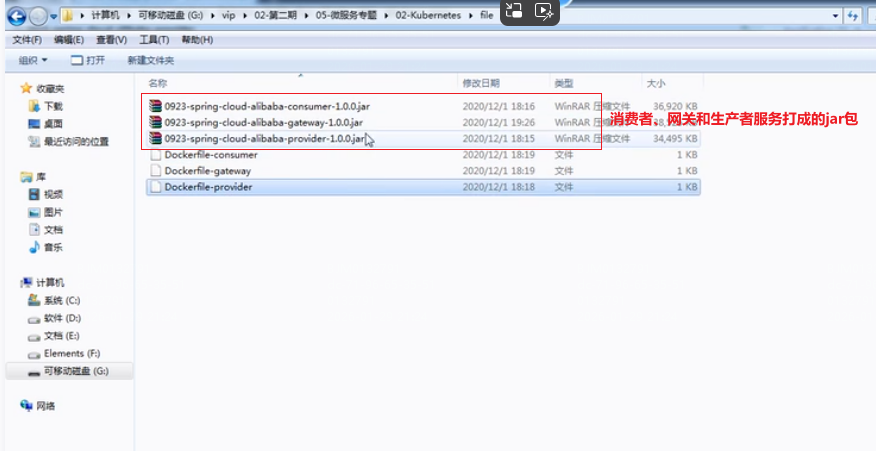The image size is (876, 451).
Task: Click the 34,495 KB size cell
Action: pos(675,139)
